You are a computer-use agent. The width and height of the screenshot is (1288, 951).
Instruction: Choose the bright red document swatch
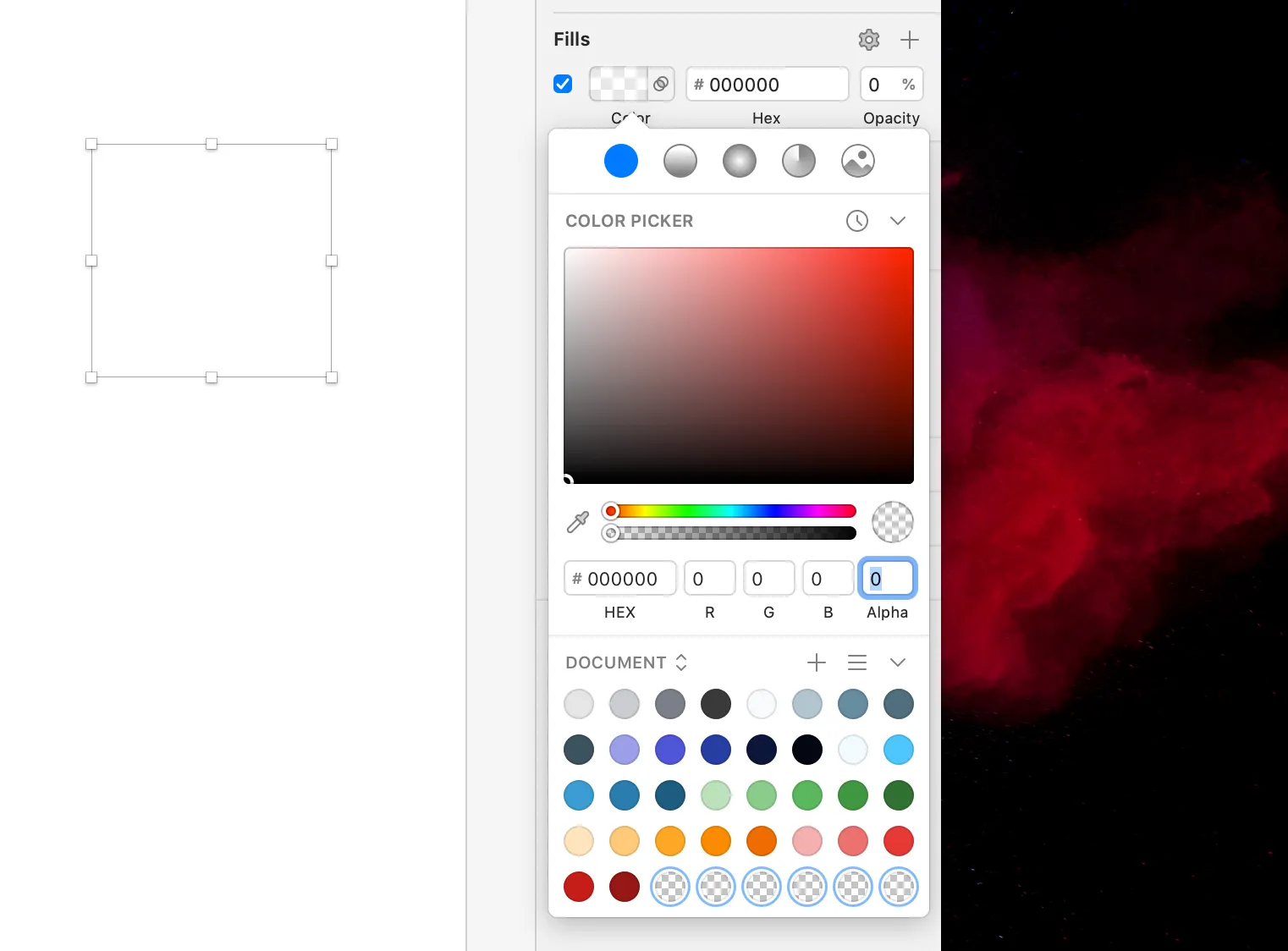[x=898, y=841]
